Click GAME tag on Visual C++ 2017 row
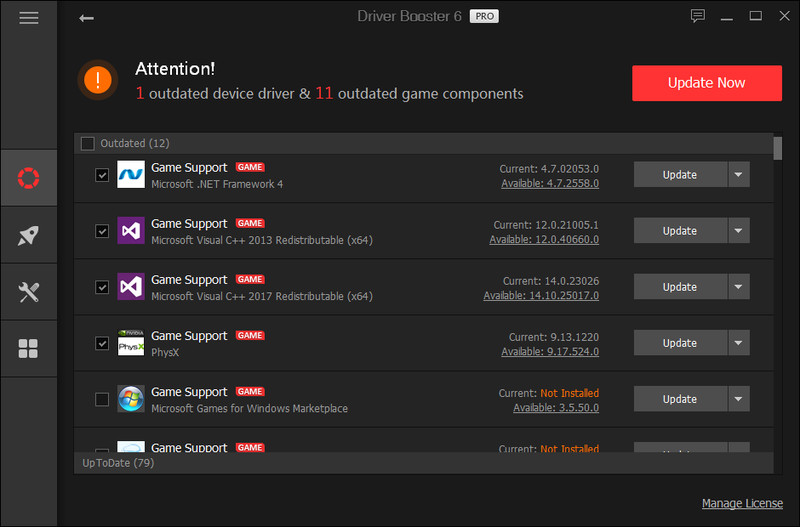The width and height of the screenshot is (800, 527). (x=250, y=280)
